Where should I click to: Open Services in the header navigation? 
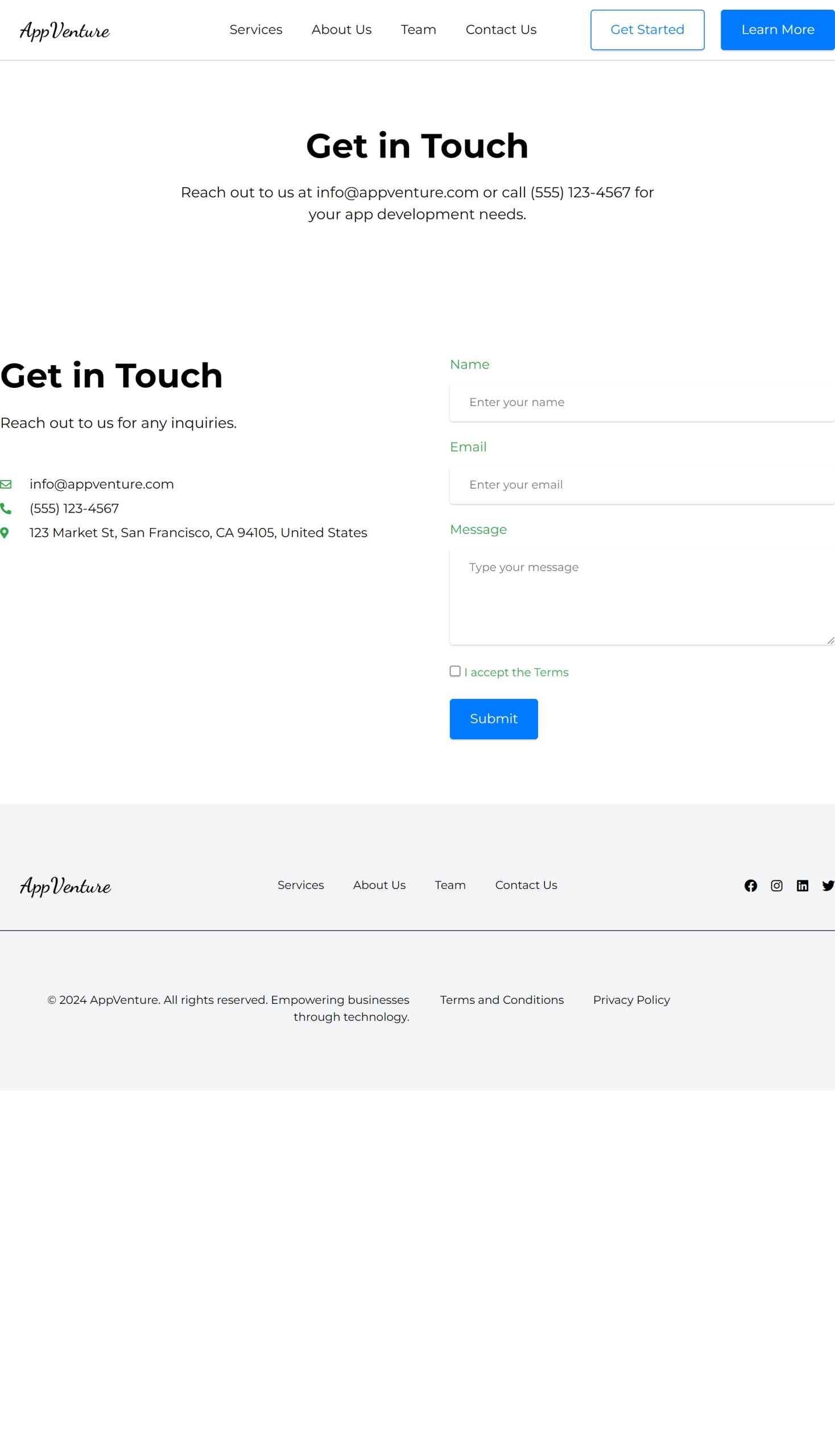pyautogui.click(x=256, y=30)
